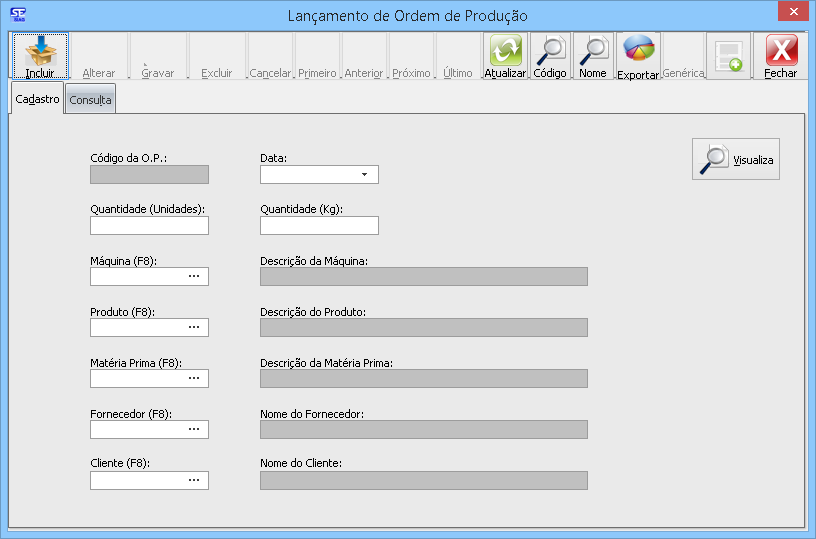Open Matéria Prima (F8) lookup ellipsis

[x=194, y=379]
